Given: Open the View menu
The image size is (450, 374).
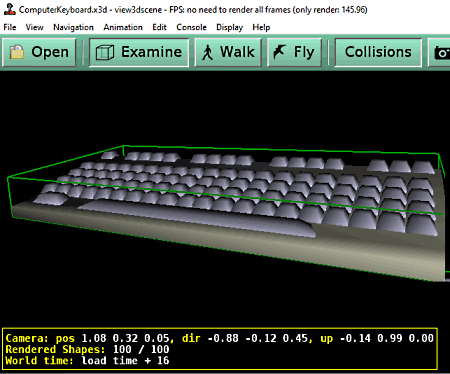Looking at the screenshot, I should click(35, 27).
